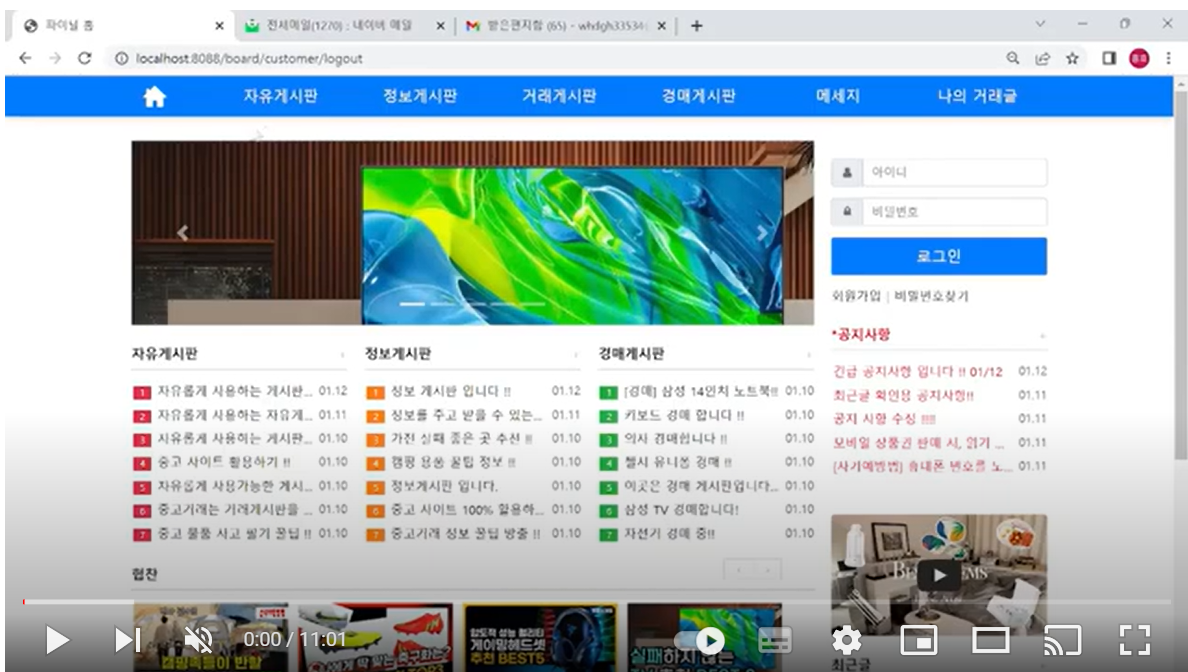
Task: Open video player settings gear
Action: [846, 641]
